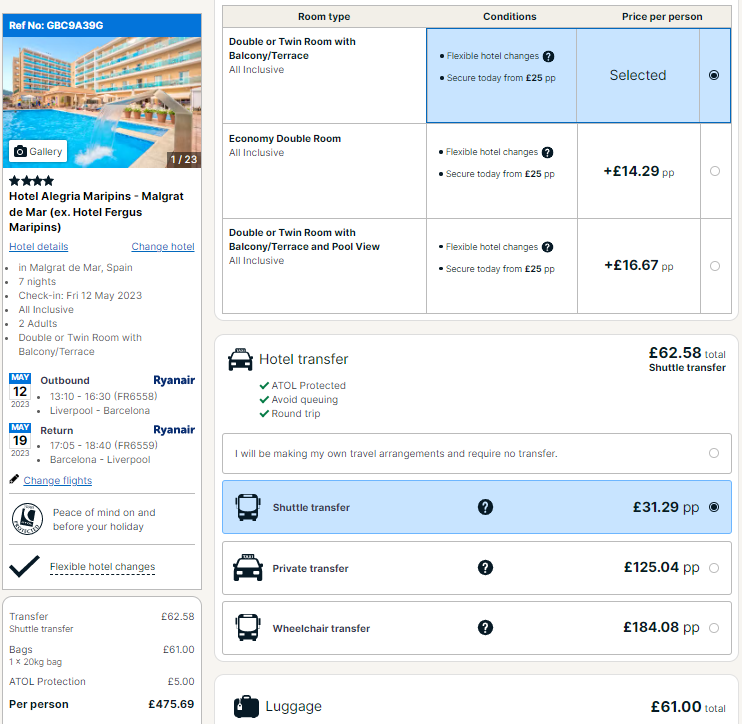Click the Avoid queuing checkmark item
The width and height of the screenshot is (742, 724).
click(x=299, y=400)
